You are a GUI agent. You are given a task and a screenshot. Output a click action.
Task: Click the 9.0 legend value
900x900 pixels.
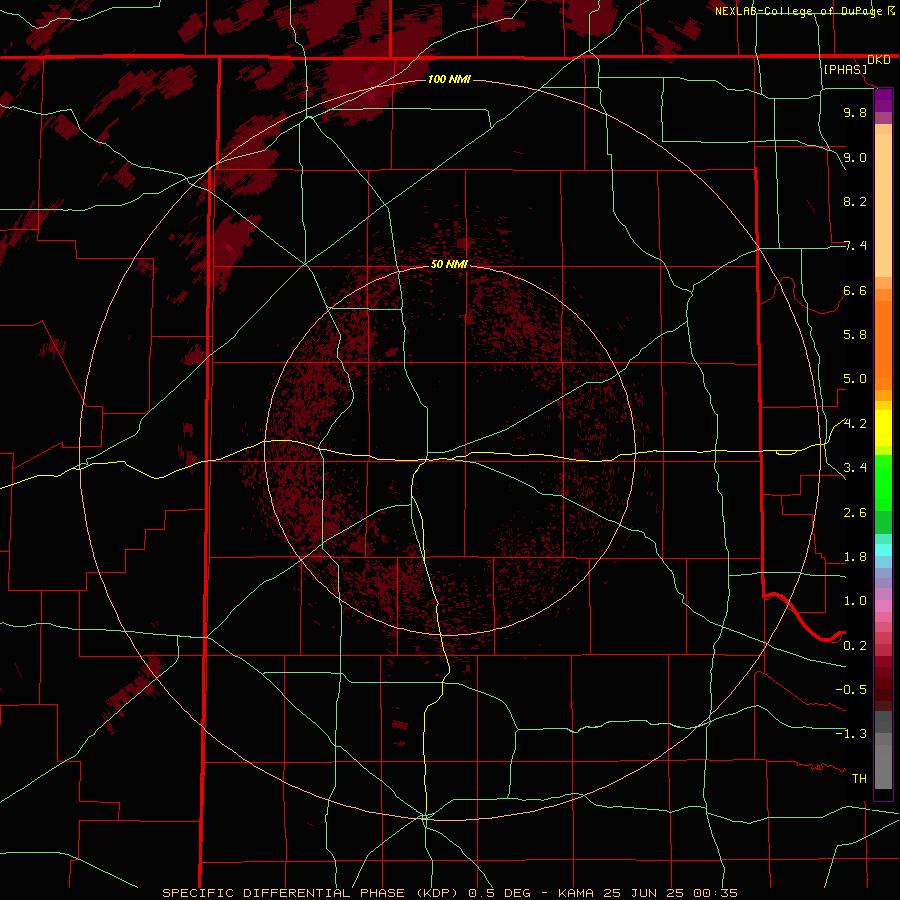(x=855, y=157)
